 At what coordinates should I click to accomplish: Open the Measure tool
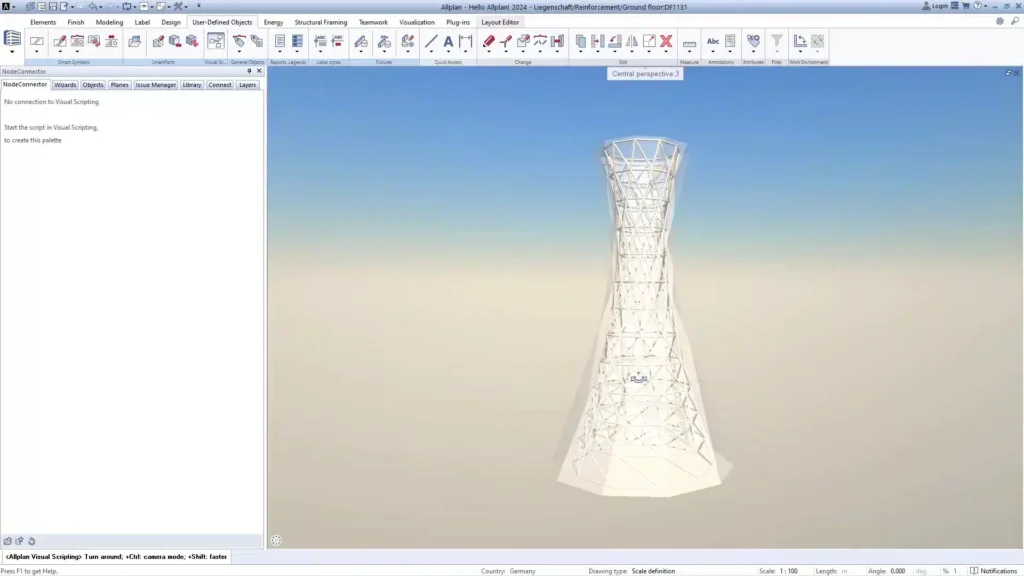click(690, 41)
